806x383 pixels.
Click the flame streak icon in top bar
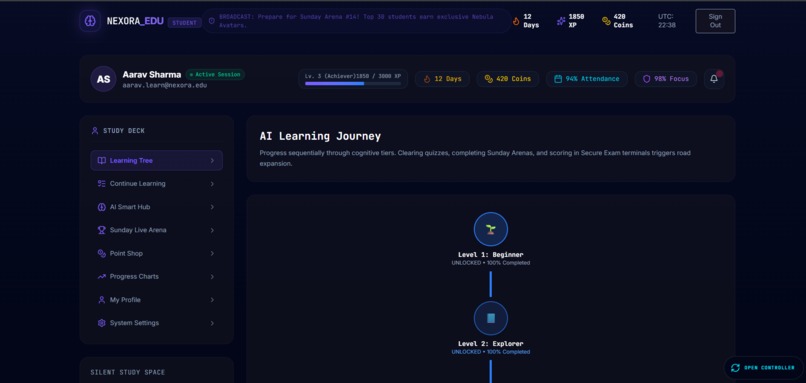click(516, 21)
